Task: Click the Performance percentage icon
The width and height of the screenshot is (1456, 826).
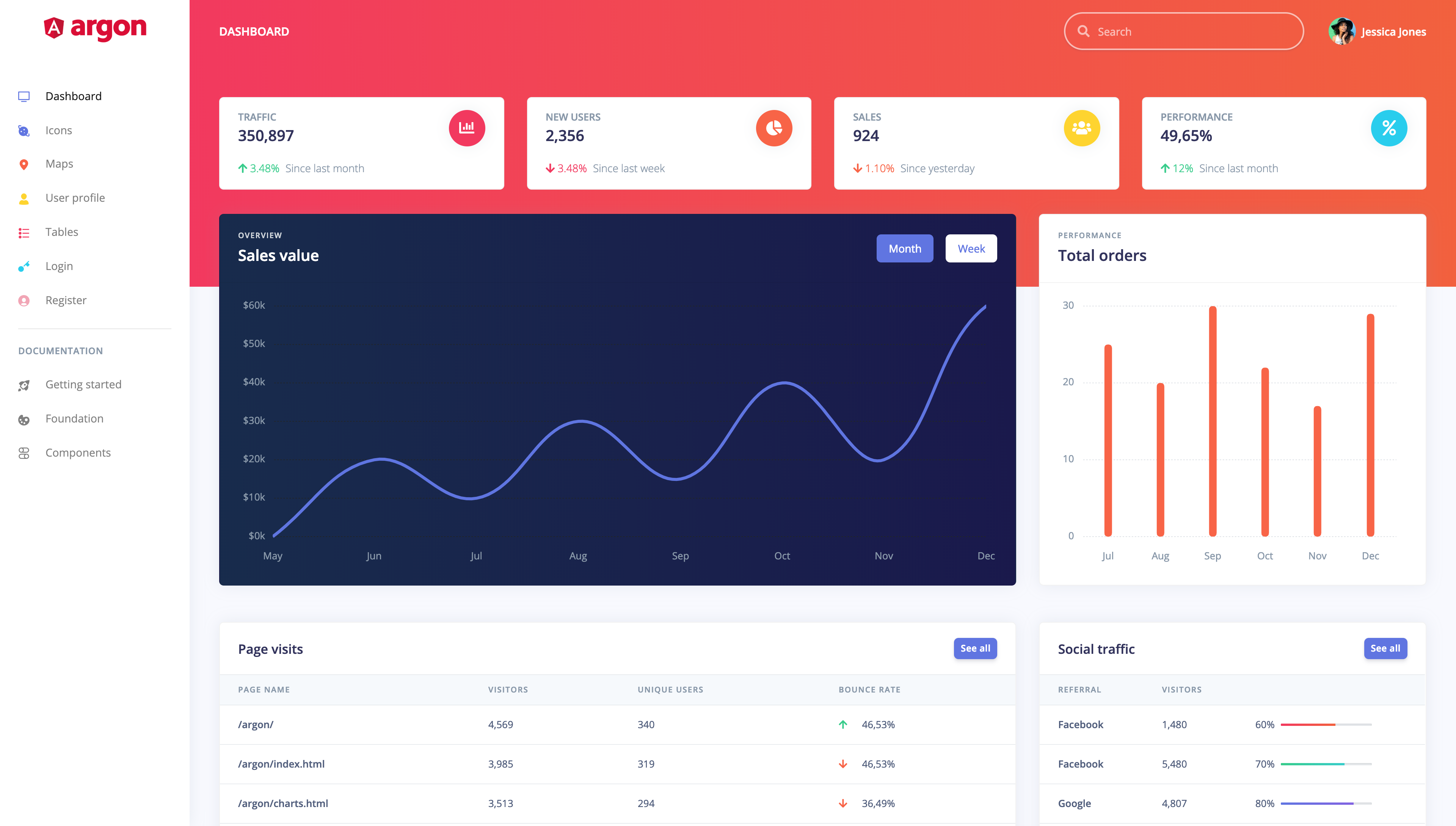Action: [1388, 128]
